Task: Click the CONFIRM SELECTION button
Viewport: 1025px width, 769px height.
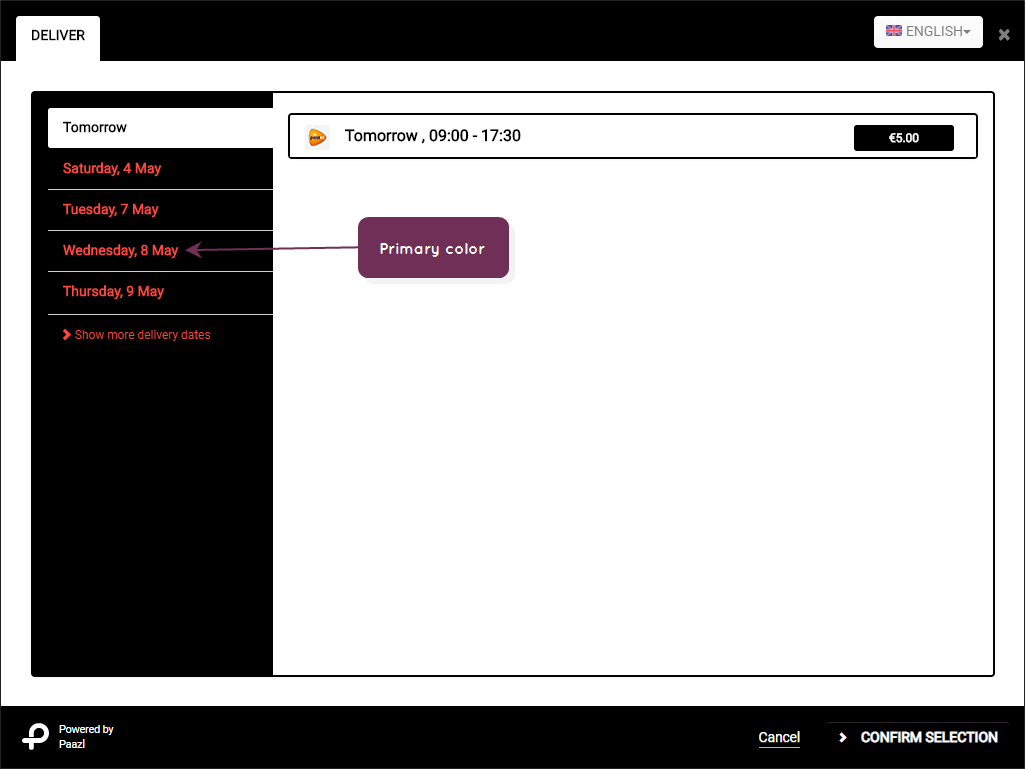Action: pyautogui.click(x=918, y=738)
